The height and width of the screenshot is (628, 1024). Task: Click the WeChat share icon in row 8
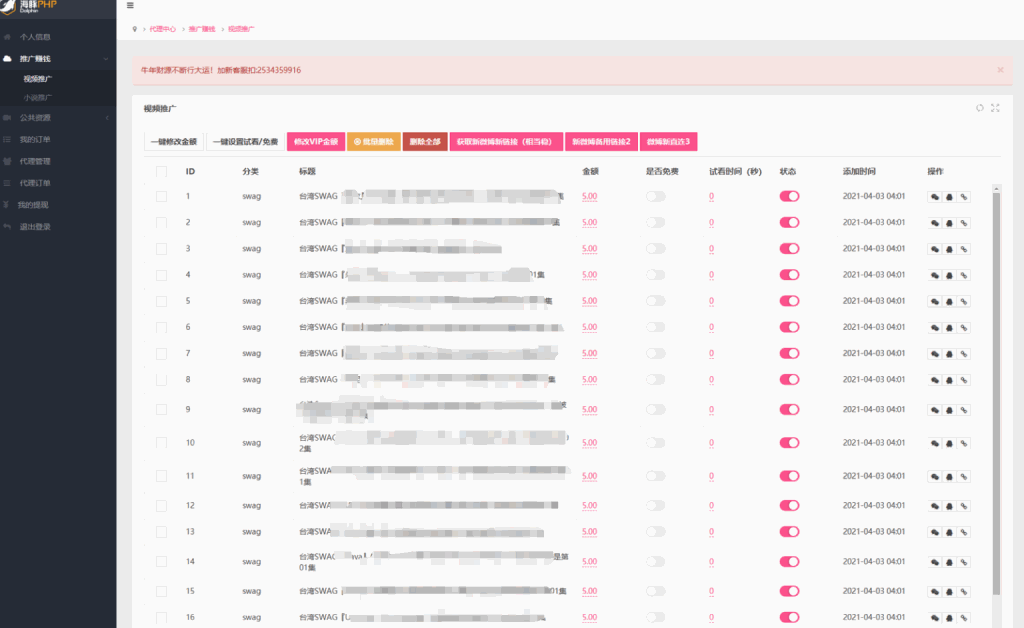(935, 379)
